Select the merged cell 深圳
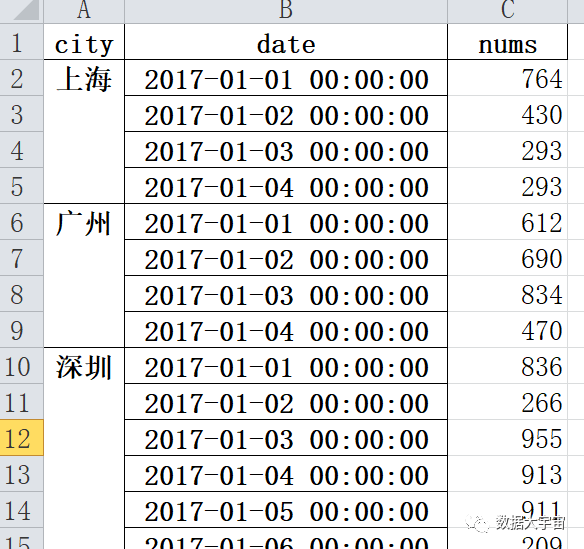The width and height of the screenshot is (584, 549). [84, 448]
